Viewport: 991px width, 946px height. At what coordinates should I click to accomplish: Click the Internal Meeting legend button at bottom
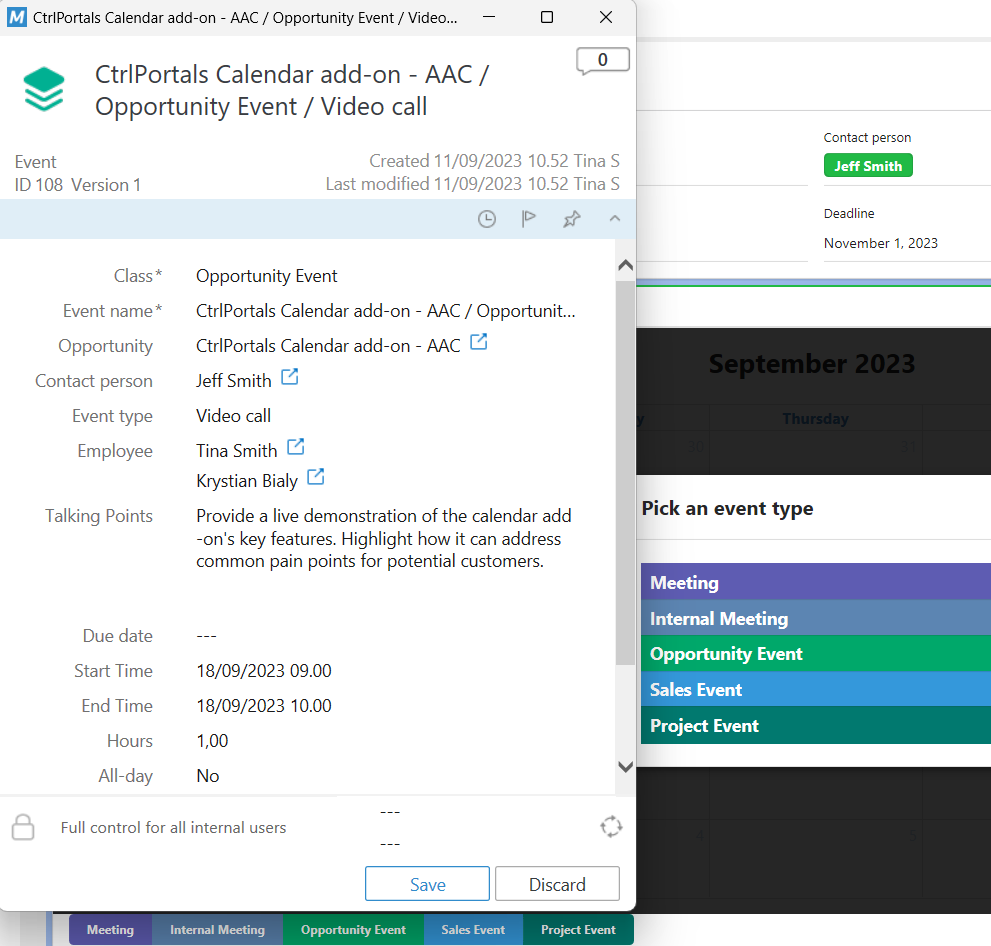pyautogui.click(x=217, y=930)
